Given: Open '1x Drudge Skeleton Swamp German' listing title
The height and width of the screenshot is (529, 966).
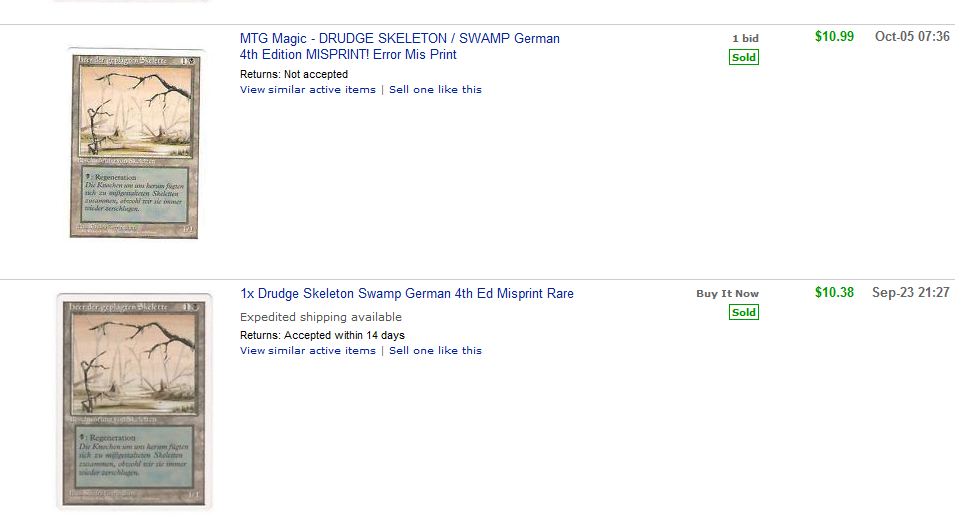Looking at the screenshot, I should (406, 294).
